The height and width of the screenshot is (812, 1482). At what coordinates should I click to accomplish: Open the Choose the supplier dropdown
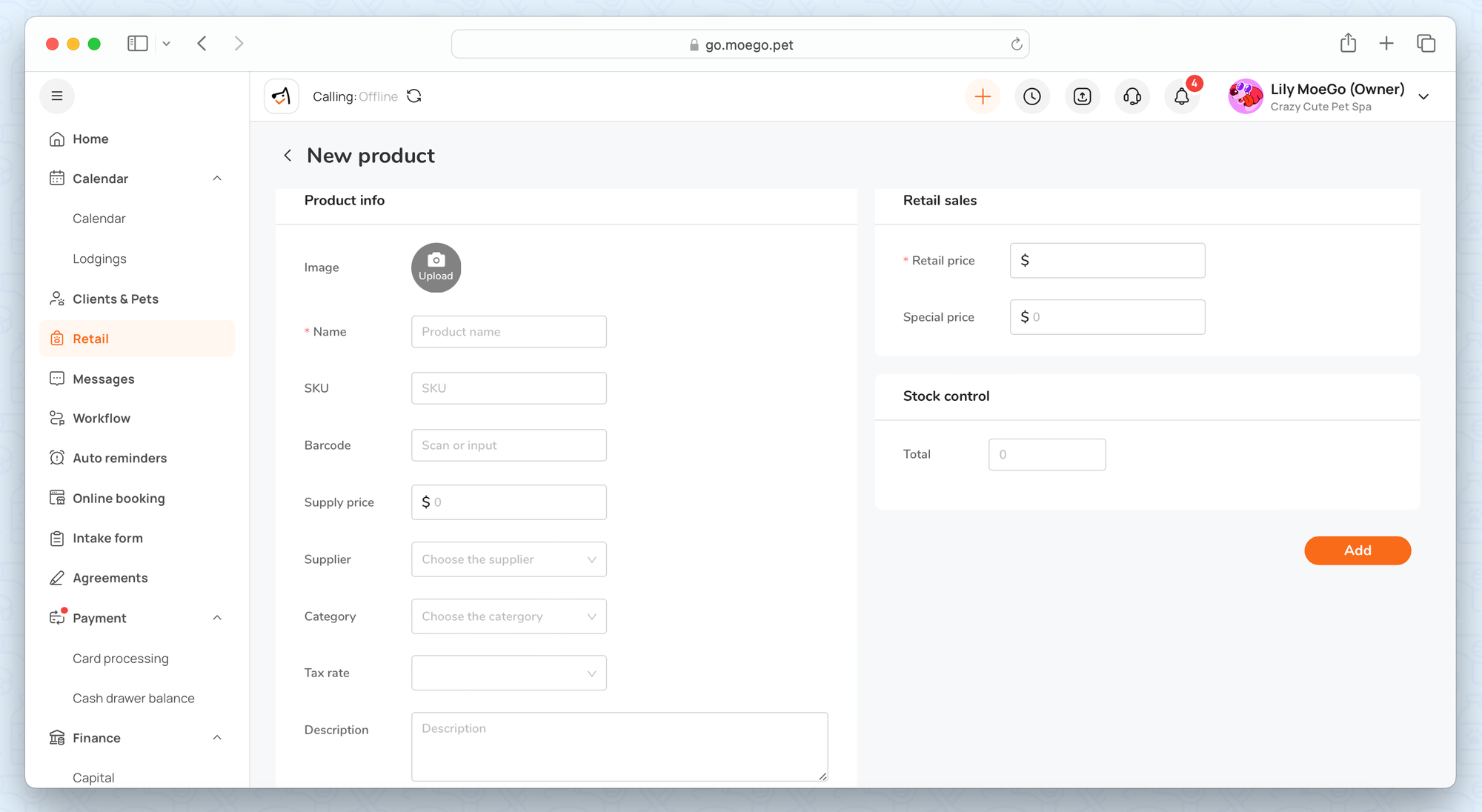[508, 559]
